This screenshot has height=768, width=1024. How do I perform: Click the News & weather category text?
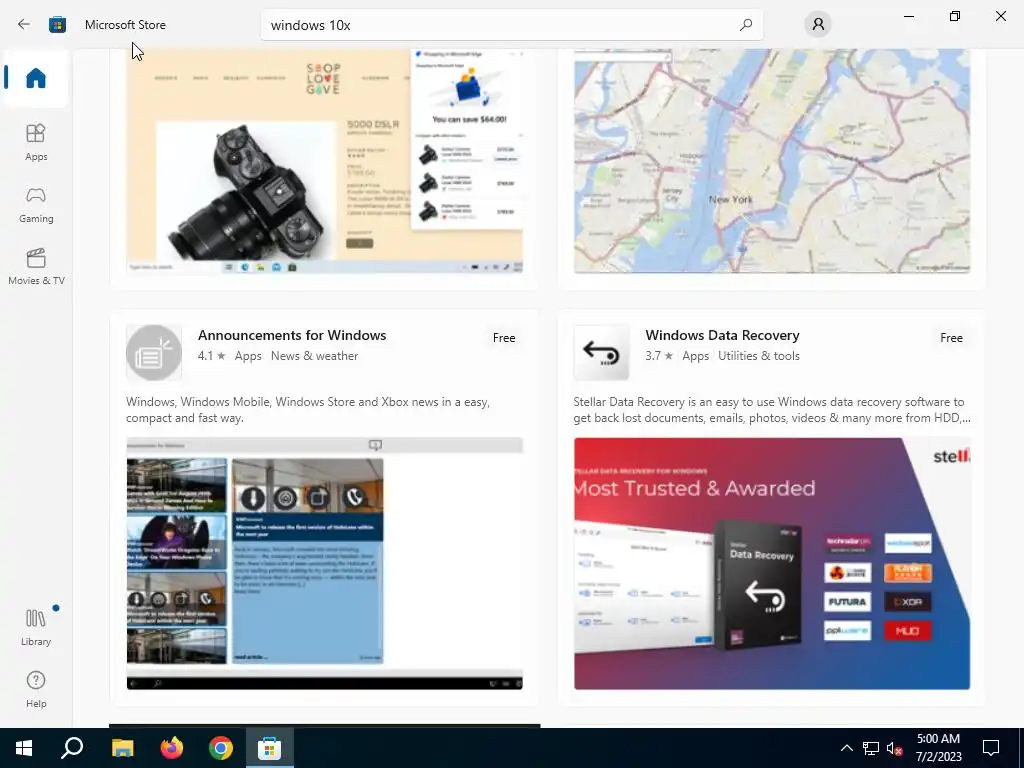314,356
